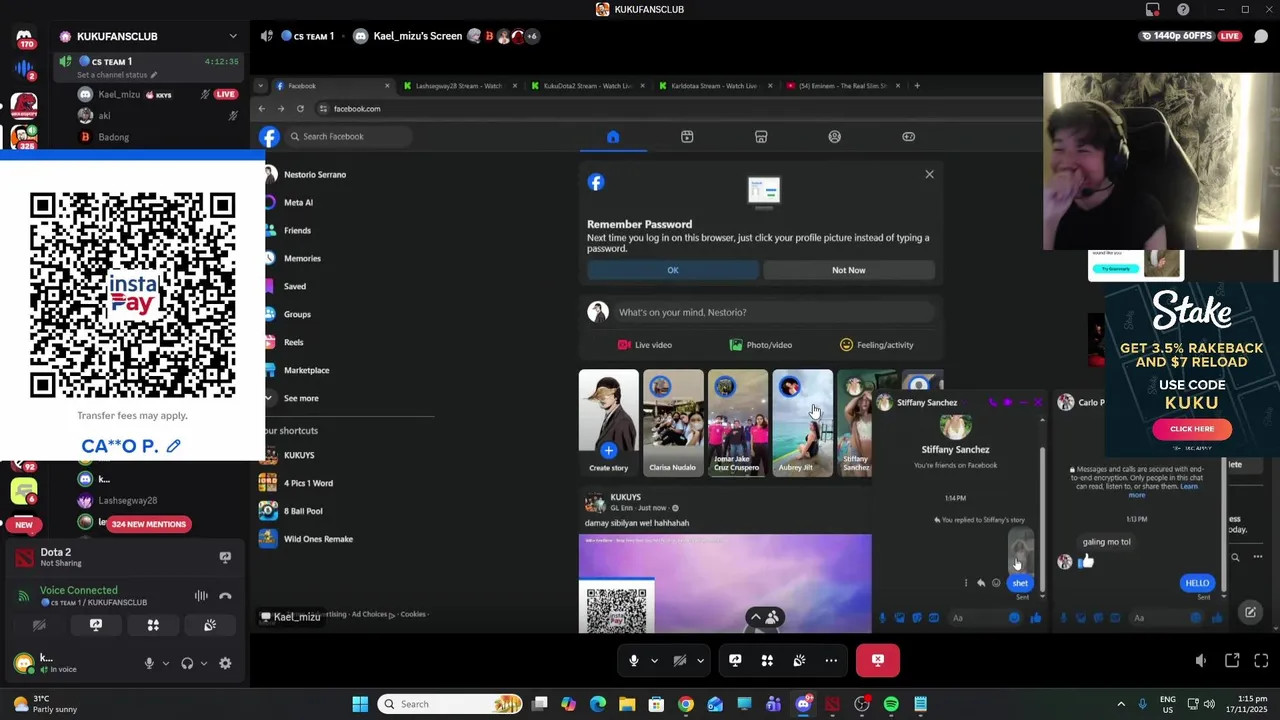The image size is (1280, 720).
Task: Click Facebook Home nav icon
Action: (x=613, y=136)
